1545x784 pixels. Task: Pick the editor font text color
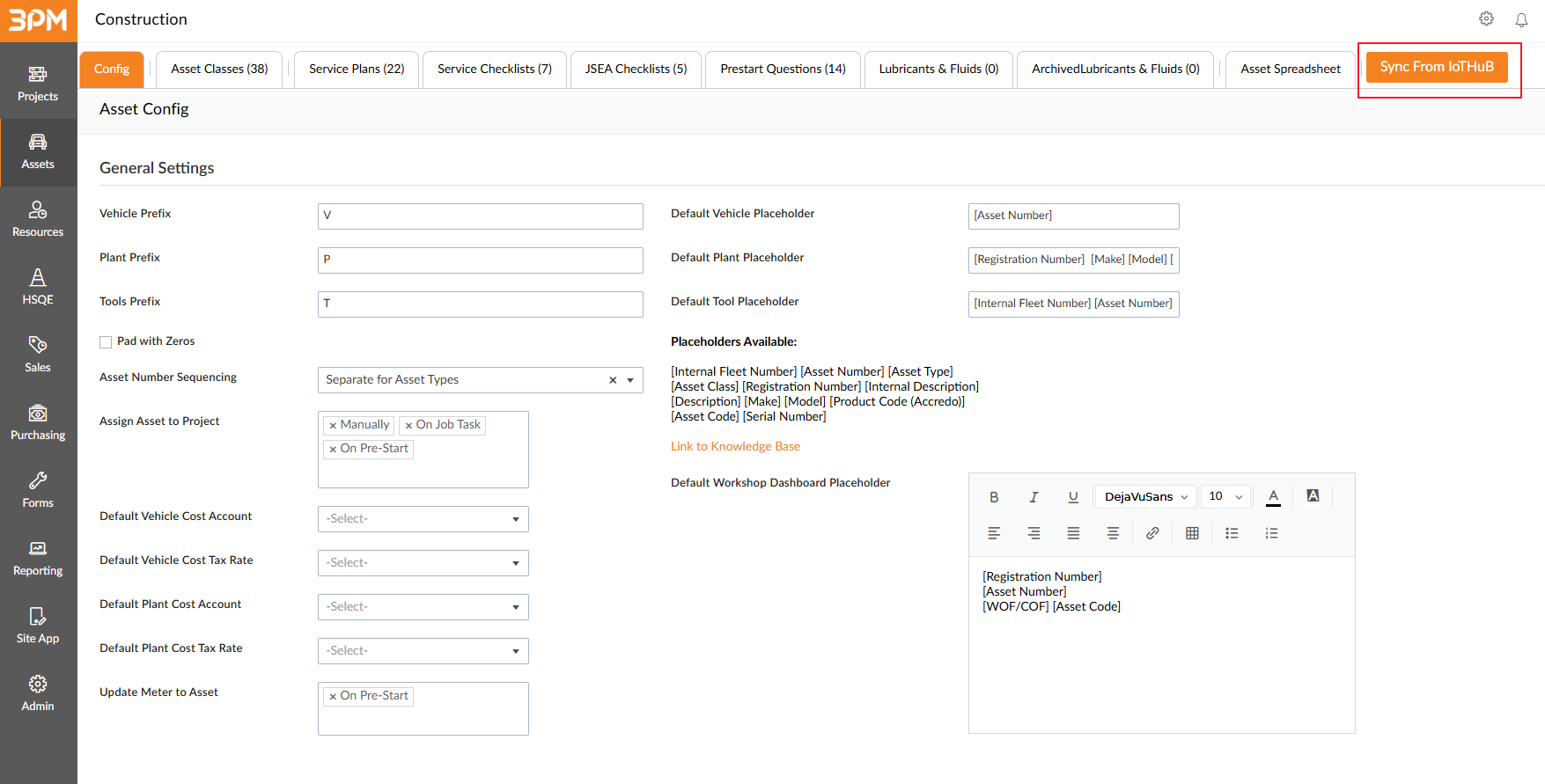pos(1273,497)
